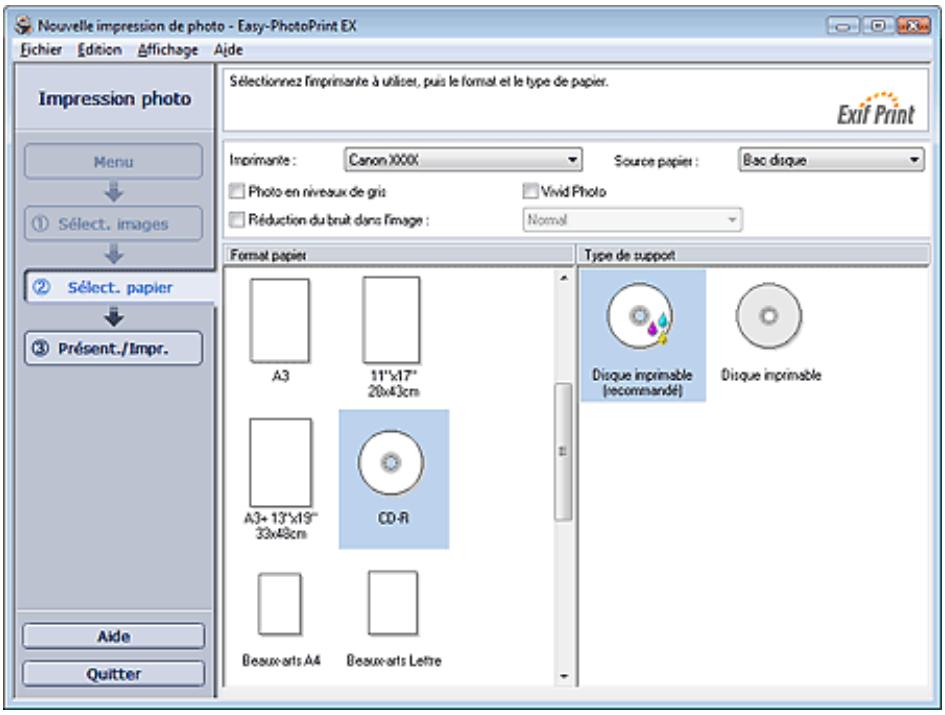Open the Affichage menu
The image size is (945, 715).
[168, 50]
